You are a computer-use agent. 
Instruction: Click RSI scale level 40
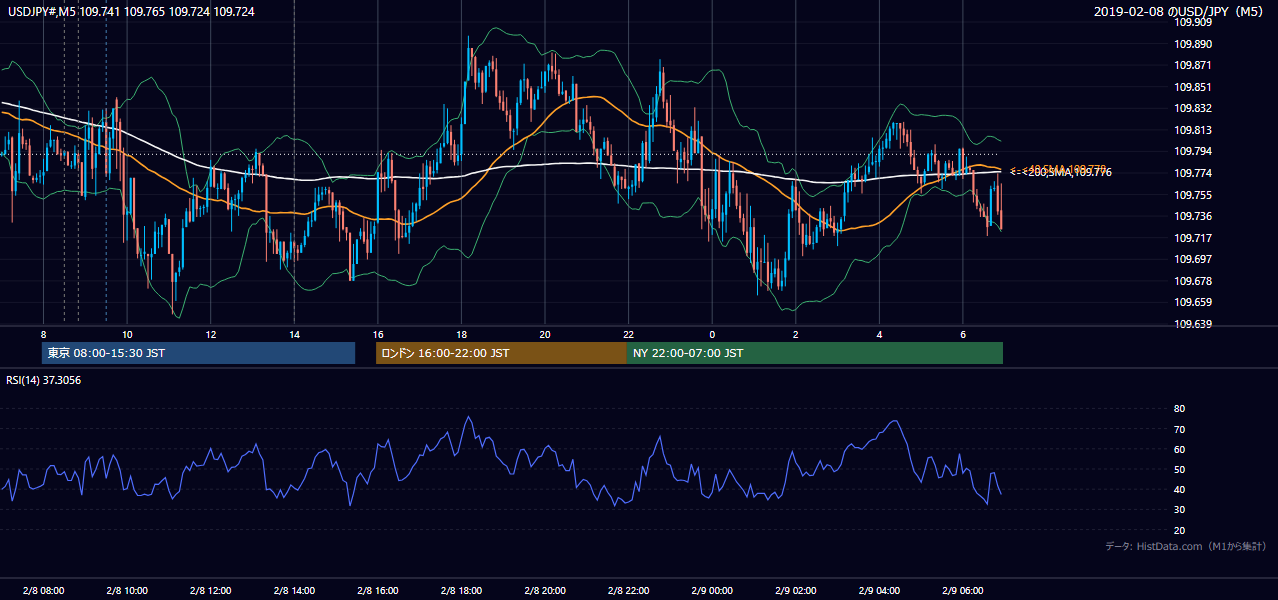tap(1180, 489)
